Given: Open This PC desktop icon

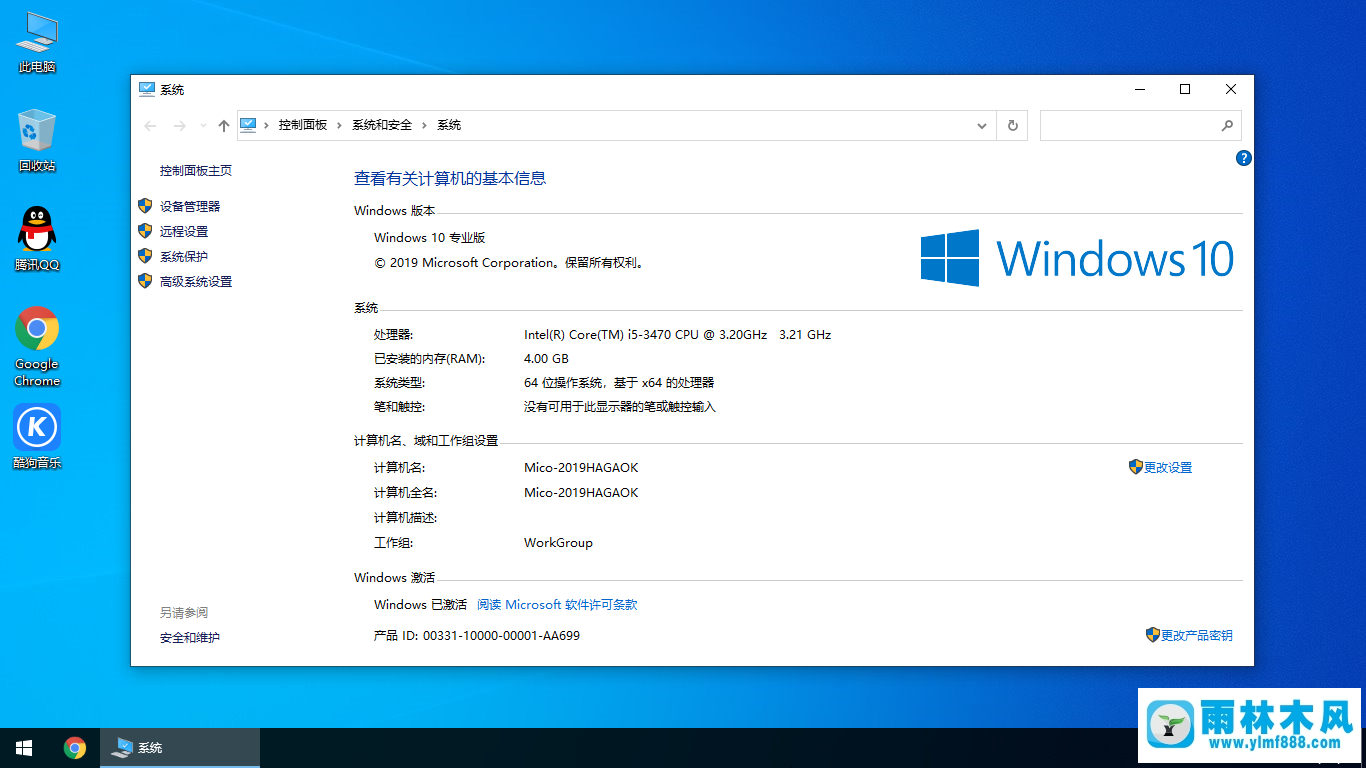Looking at the screenshot, I should tap(37, 43).
